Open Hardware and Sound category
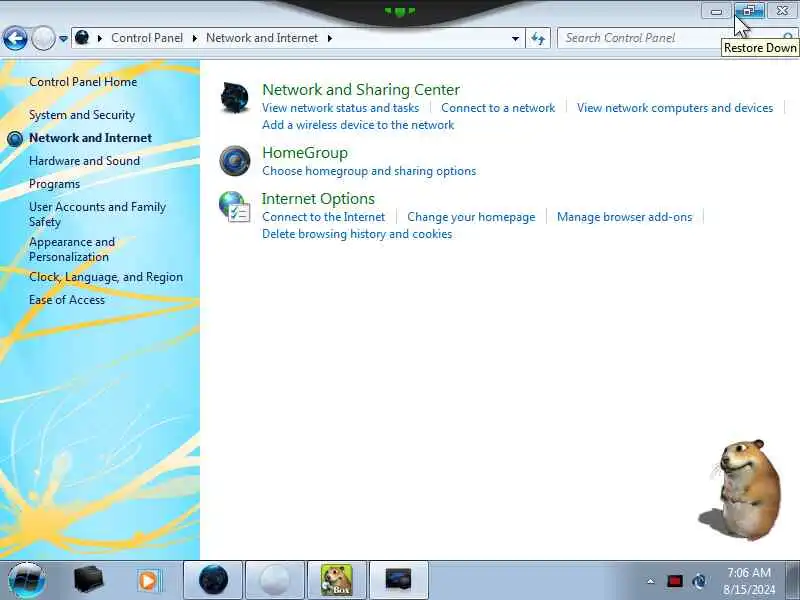Screen dimensions: 800x600 tap(84, 161)
